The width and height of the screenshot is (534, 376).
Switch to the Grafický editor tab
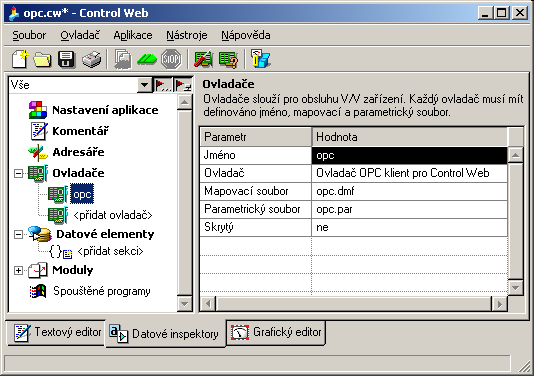[x=276, y=332]
